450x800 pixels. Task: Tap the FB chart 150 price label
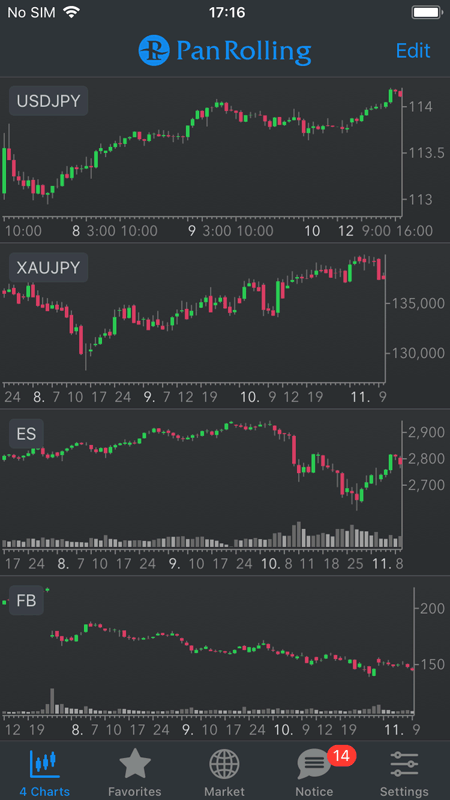coord(430,664)
